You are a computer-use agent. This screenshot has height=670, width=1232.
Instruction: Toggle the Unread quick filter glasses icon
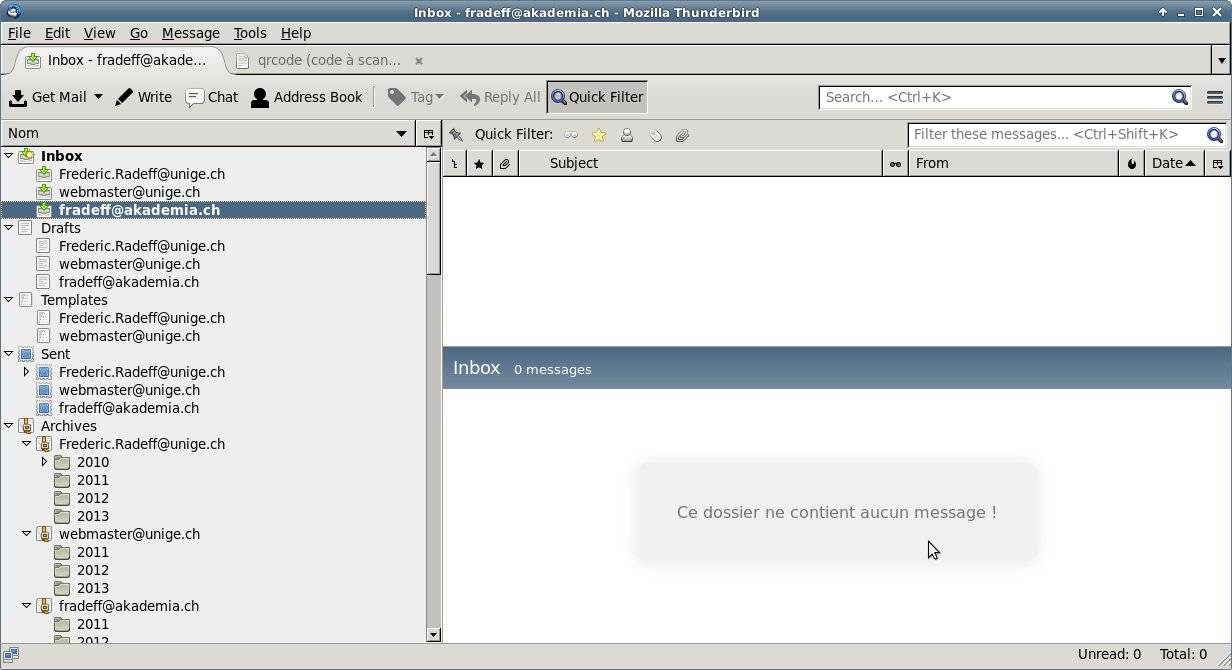571,135
